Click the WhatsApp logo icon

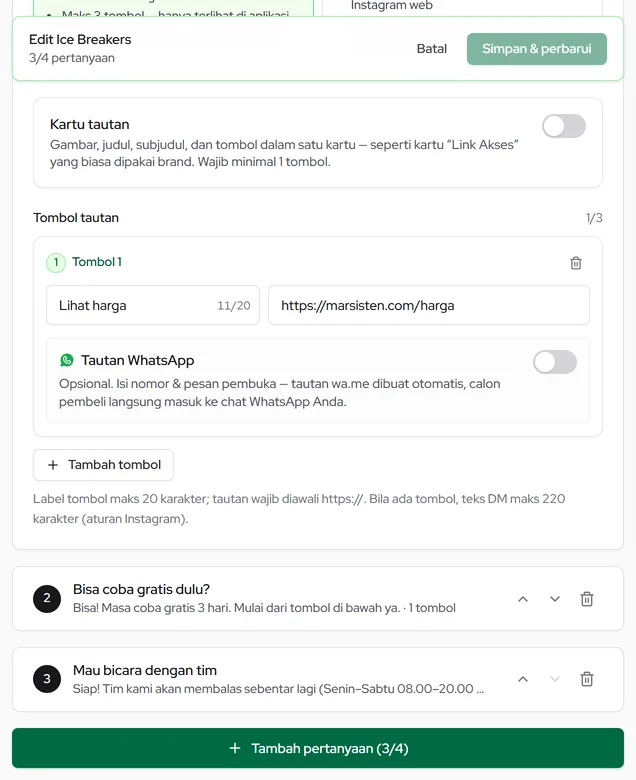[x=67, y=360]
